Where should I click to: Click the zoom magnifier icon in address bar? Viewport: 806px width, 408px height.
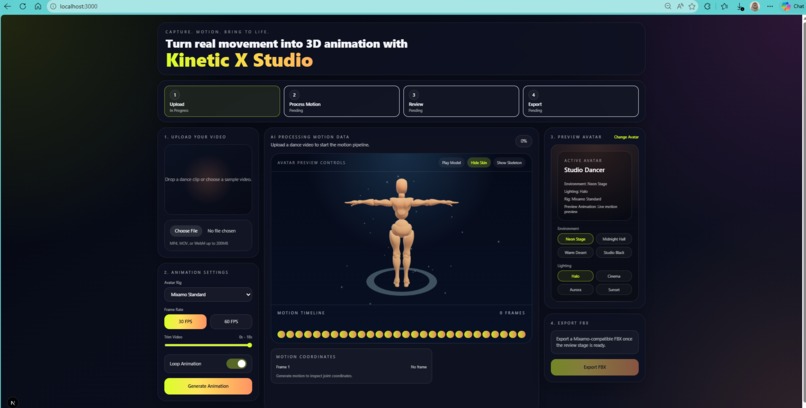click(668, 6)
